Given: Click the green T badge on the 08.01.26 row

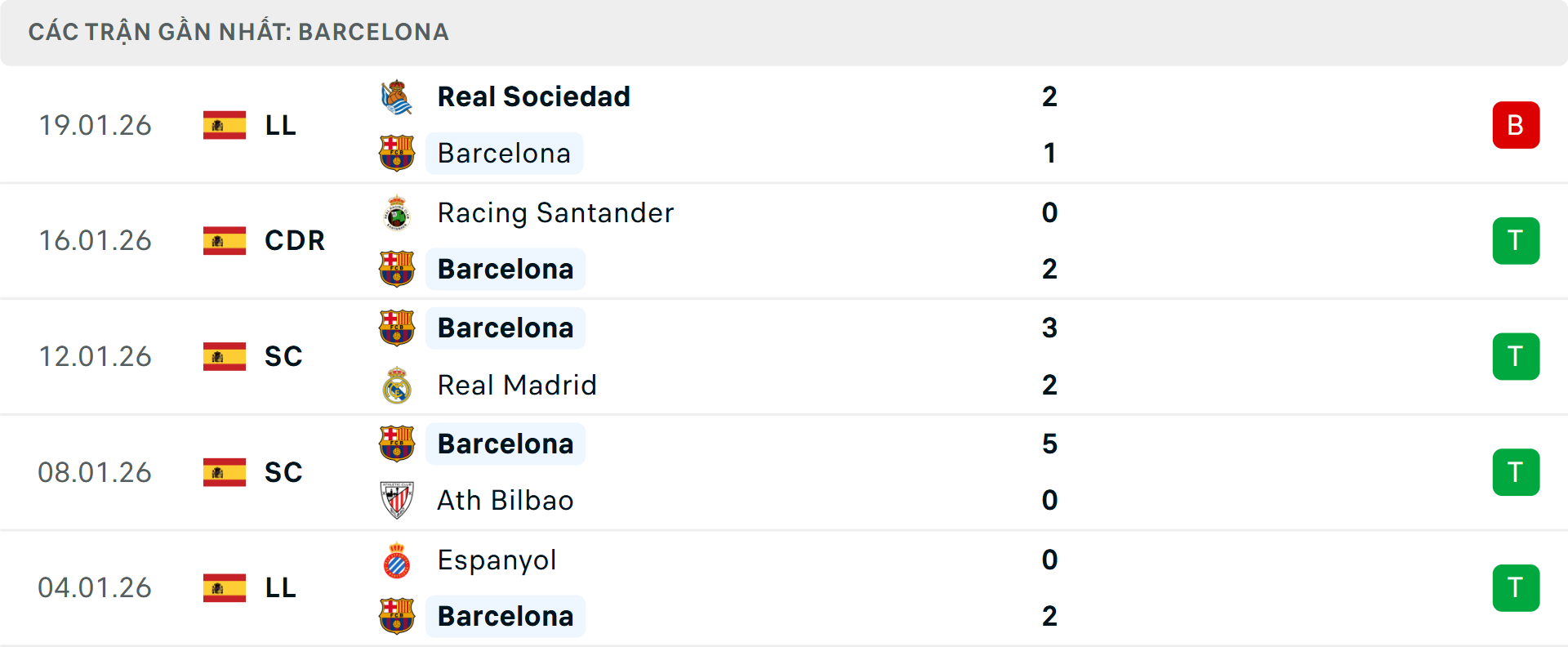Looking at the screenshot, I should click(x=1517, y=472).
